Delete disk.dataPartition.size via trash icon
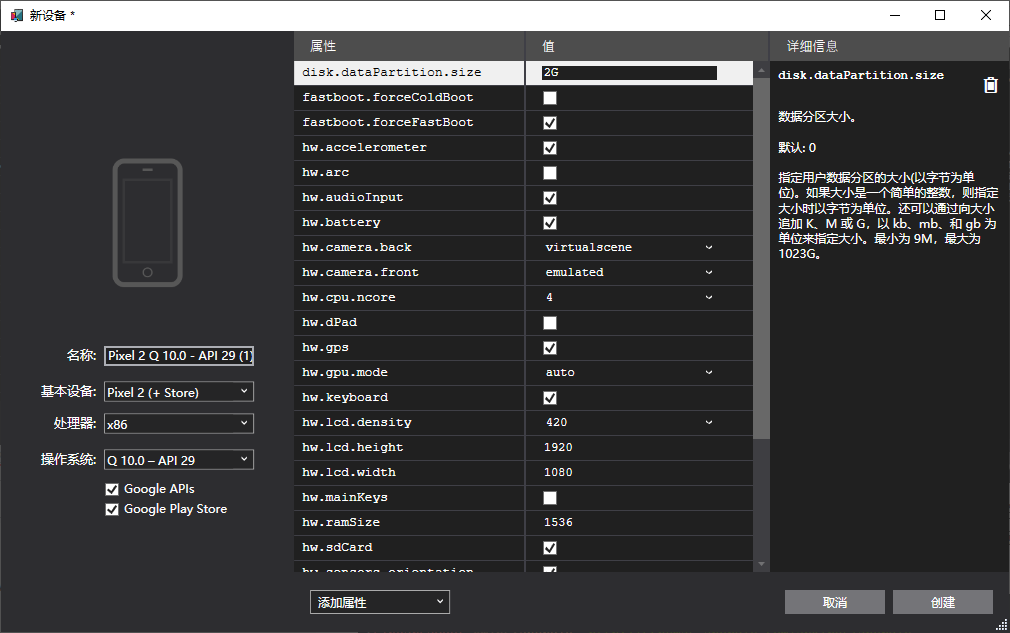This screenshot has width=1010, height=633. click(x=991, y=85)
